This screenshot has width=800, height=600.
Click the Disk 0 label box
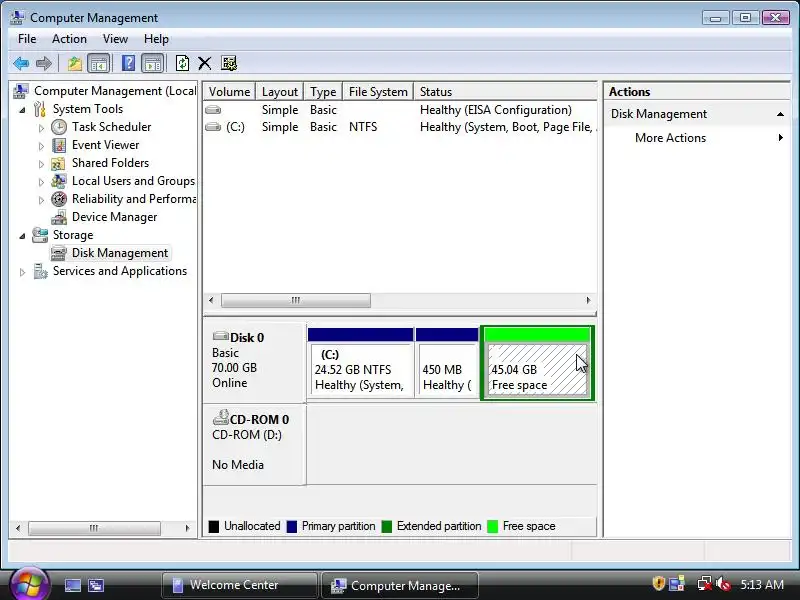pyautogui.click(x=254, y=362)
